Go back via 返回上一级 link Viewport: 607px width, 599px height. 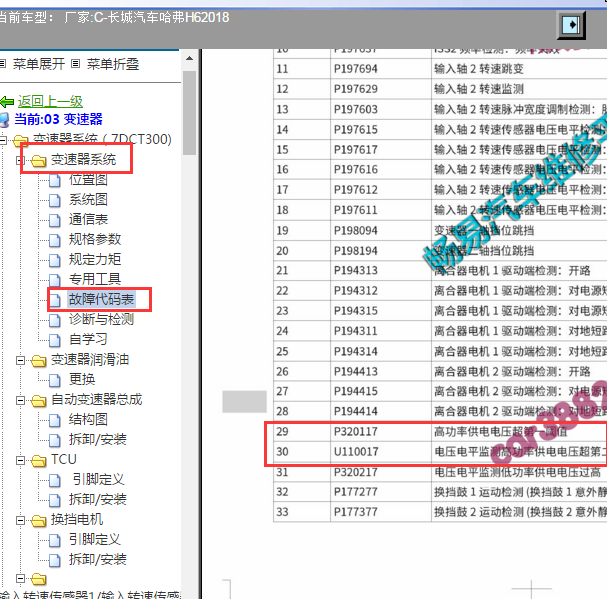click(50, 101)
